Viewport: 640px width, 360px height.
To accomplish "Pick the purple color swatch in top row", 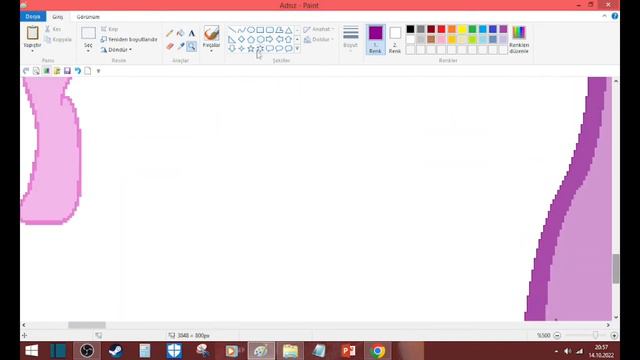I will [x=503, y=29].
